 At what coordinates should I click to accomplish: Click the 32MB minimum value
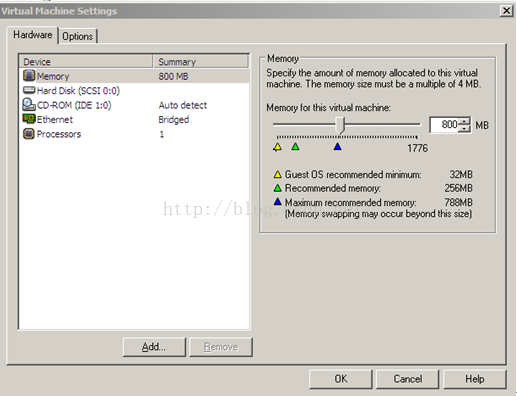click(461, 174)
